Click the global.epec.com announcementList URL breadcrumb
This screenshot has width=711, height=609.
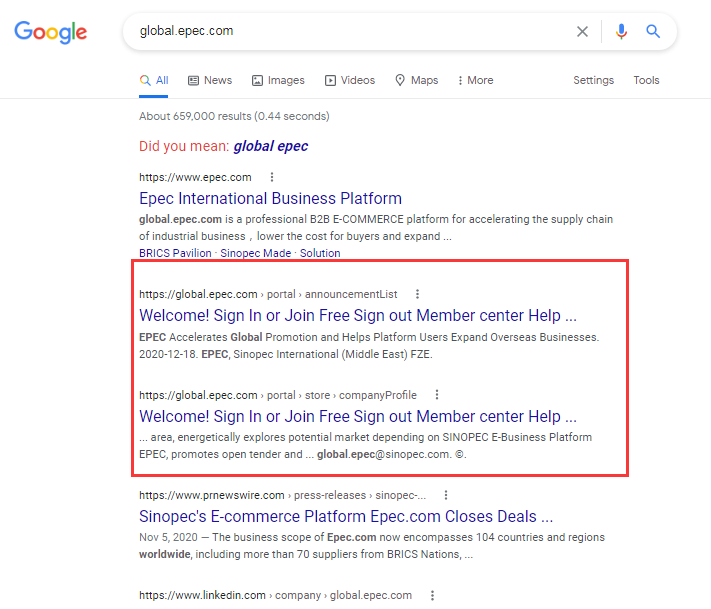click(x=268, y=294)
